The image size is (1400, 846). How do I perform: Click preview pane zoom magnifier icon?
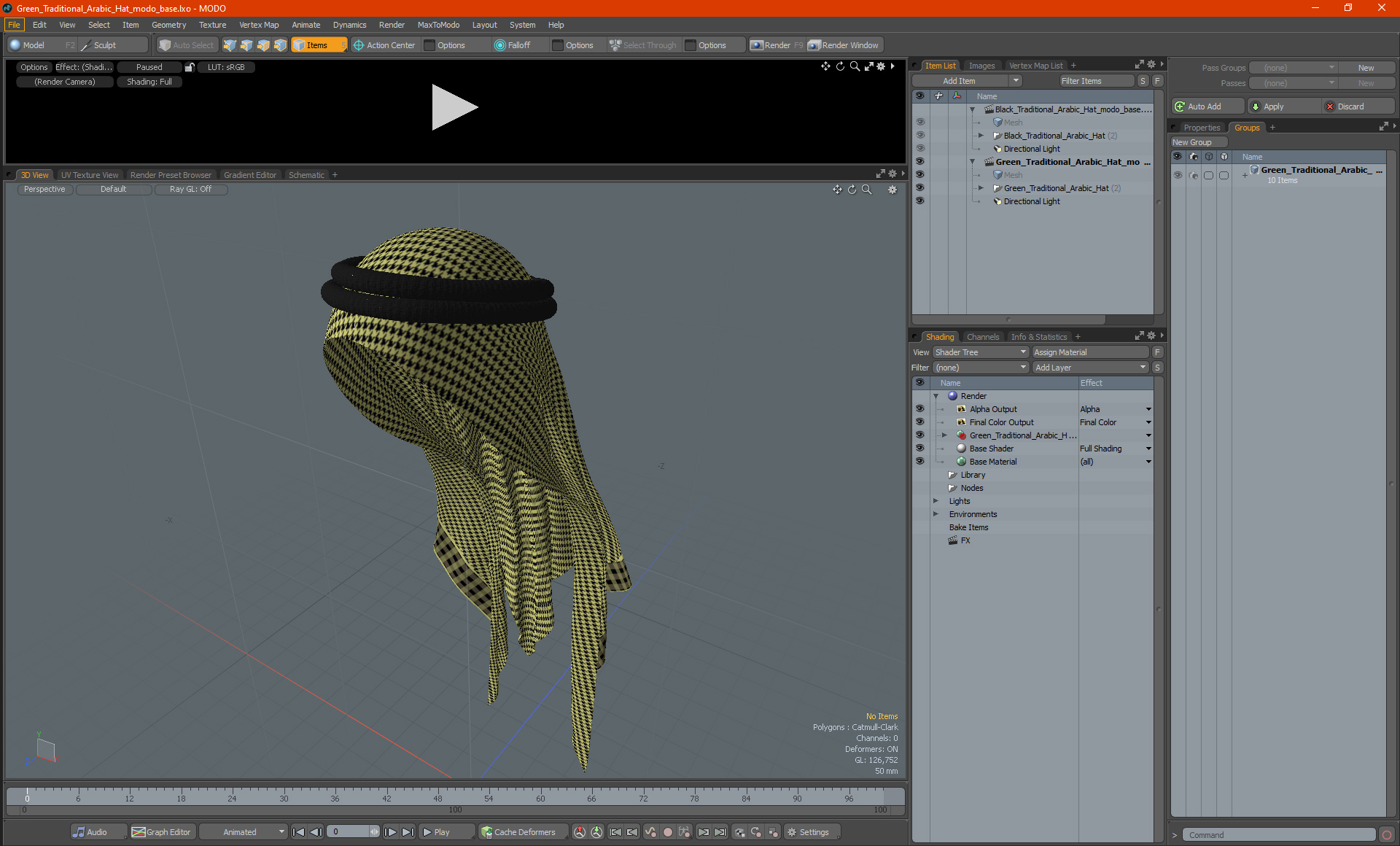point(854,66)
